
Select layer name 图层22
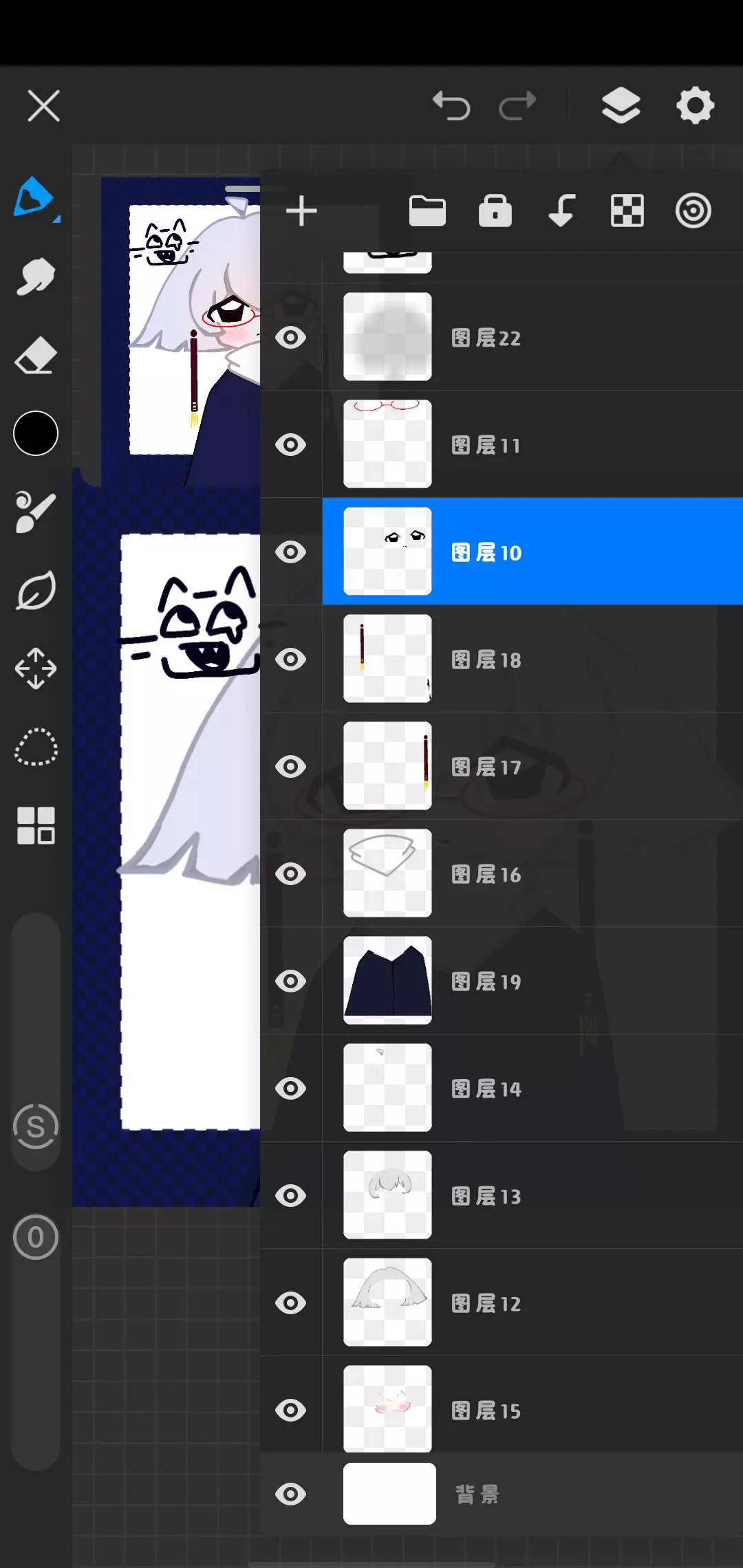486,338
